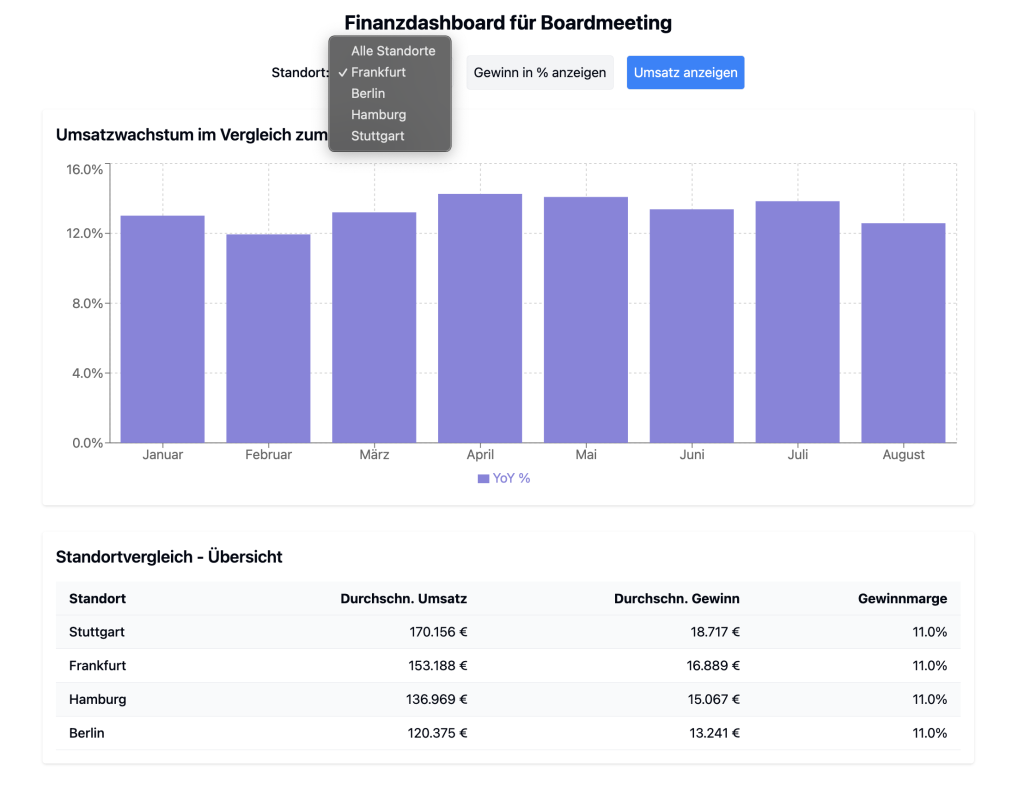Click the 'Durchschn. Gewinn' column header

coord(677,599)
